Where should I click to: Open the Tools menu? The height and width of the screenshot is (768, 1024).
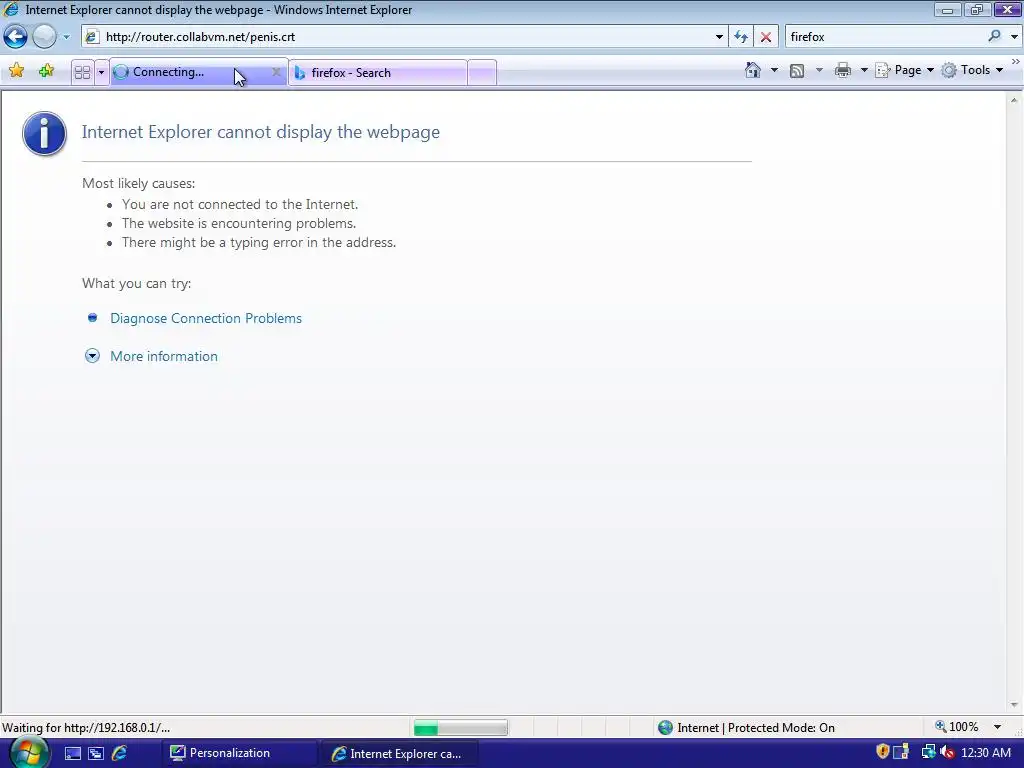click(x=972, y=70)
